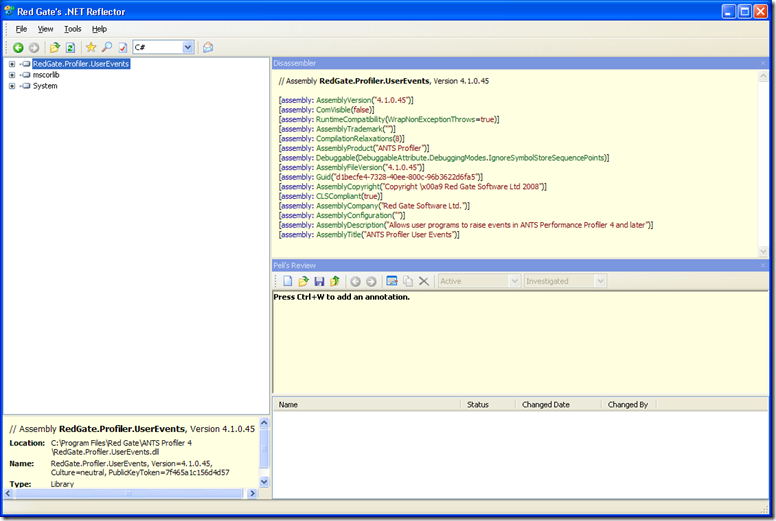Sort annotations by Changed Date column

(x=546, y=405)
